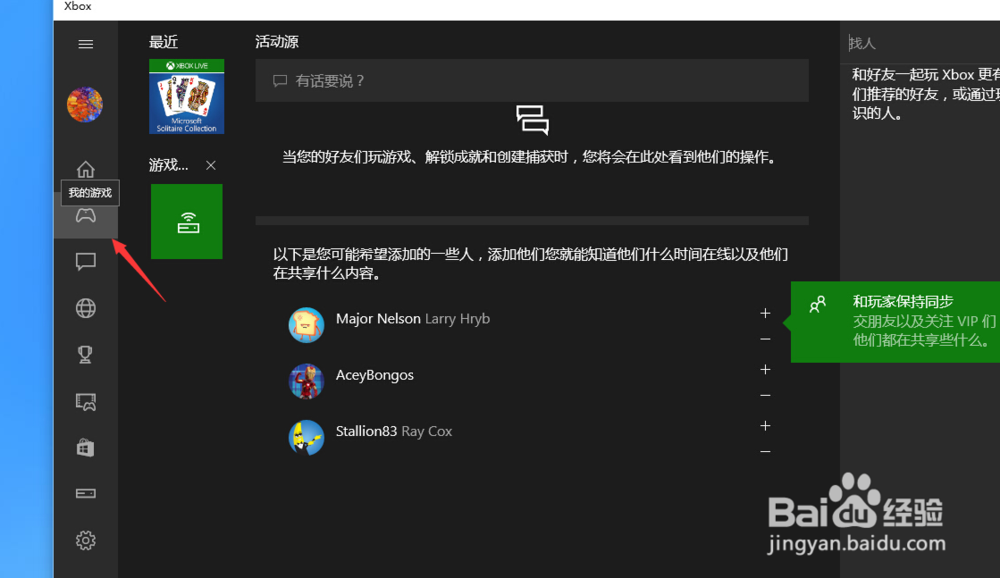1000x578 pixels.
Task: Click the people icon in green banner
Action: pos(818,304)
